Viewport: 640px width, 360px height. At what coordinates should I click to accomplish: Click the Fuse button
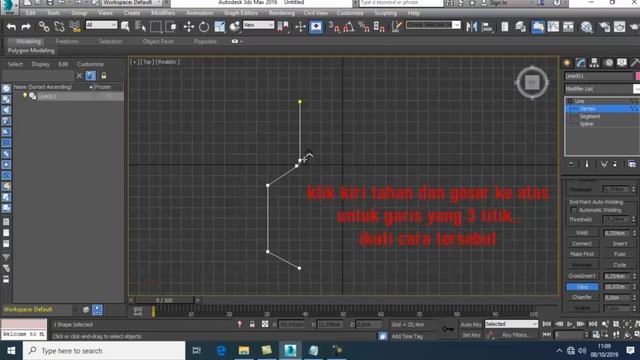pos(620,254)
